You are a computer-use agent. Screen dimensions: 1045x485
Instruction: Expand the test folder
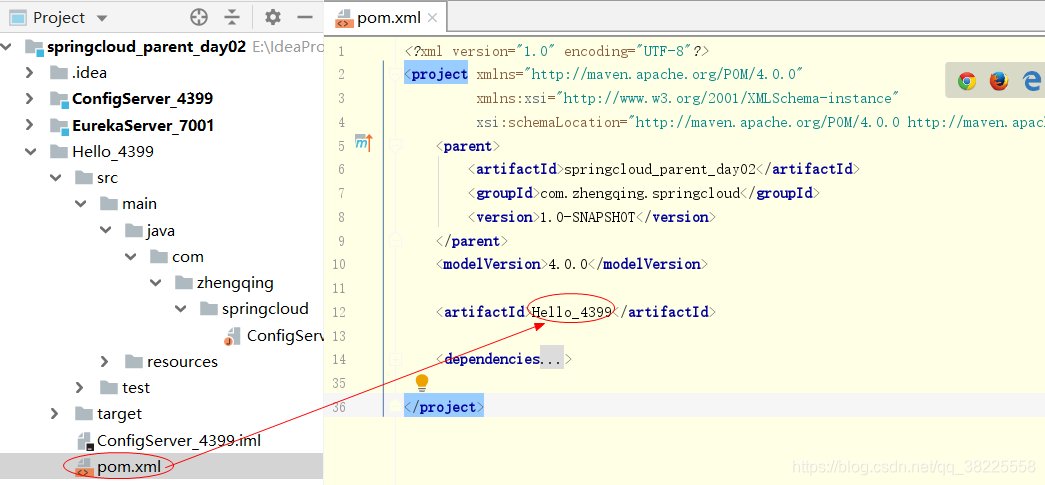point(80,388)
